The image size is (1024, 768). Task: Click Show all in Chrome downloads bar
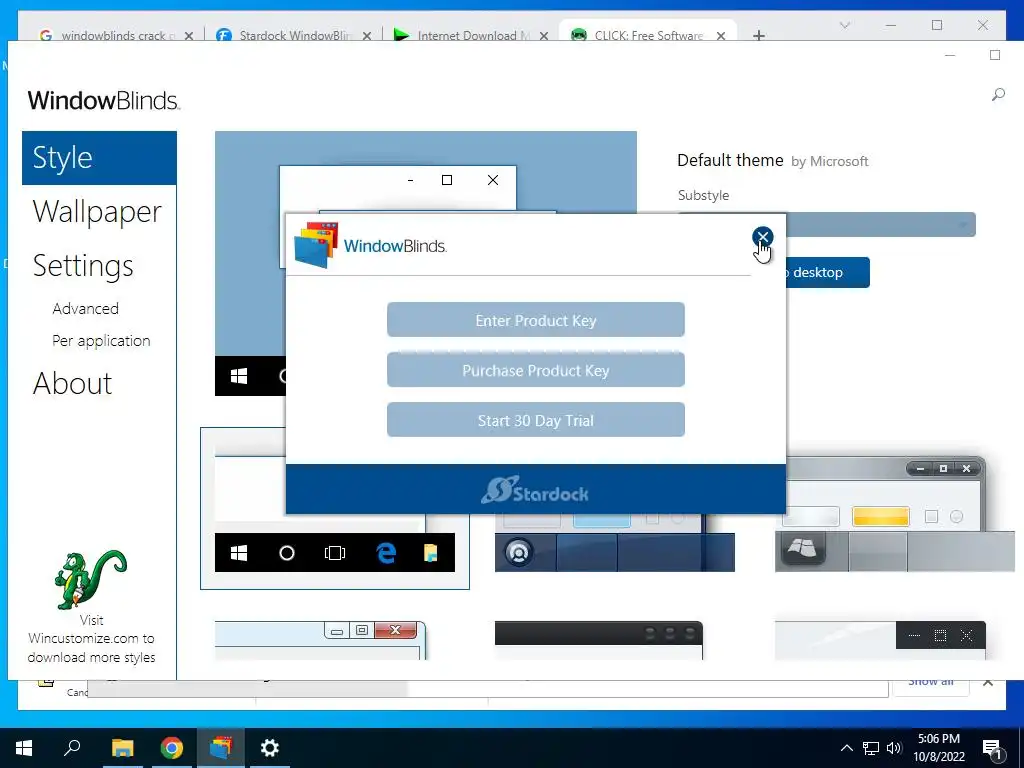point(931,683)
